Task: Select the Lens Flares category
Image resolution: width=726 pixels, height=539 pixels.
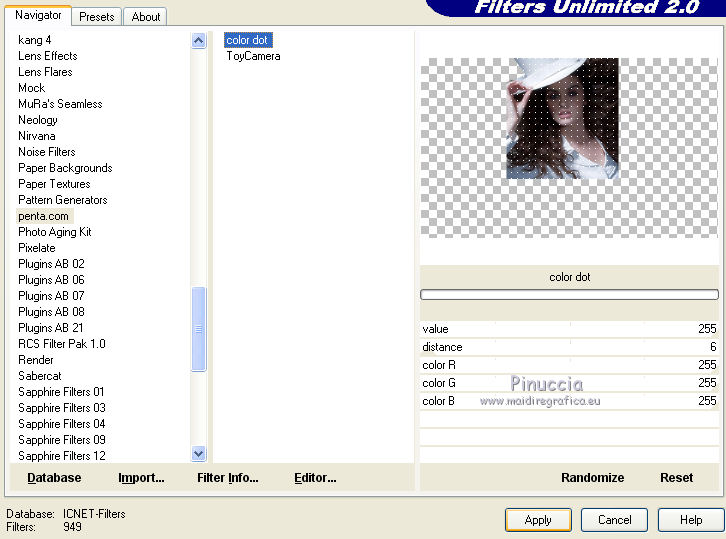Action: pyautogui.click(x=45, y=72)
